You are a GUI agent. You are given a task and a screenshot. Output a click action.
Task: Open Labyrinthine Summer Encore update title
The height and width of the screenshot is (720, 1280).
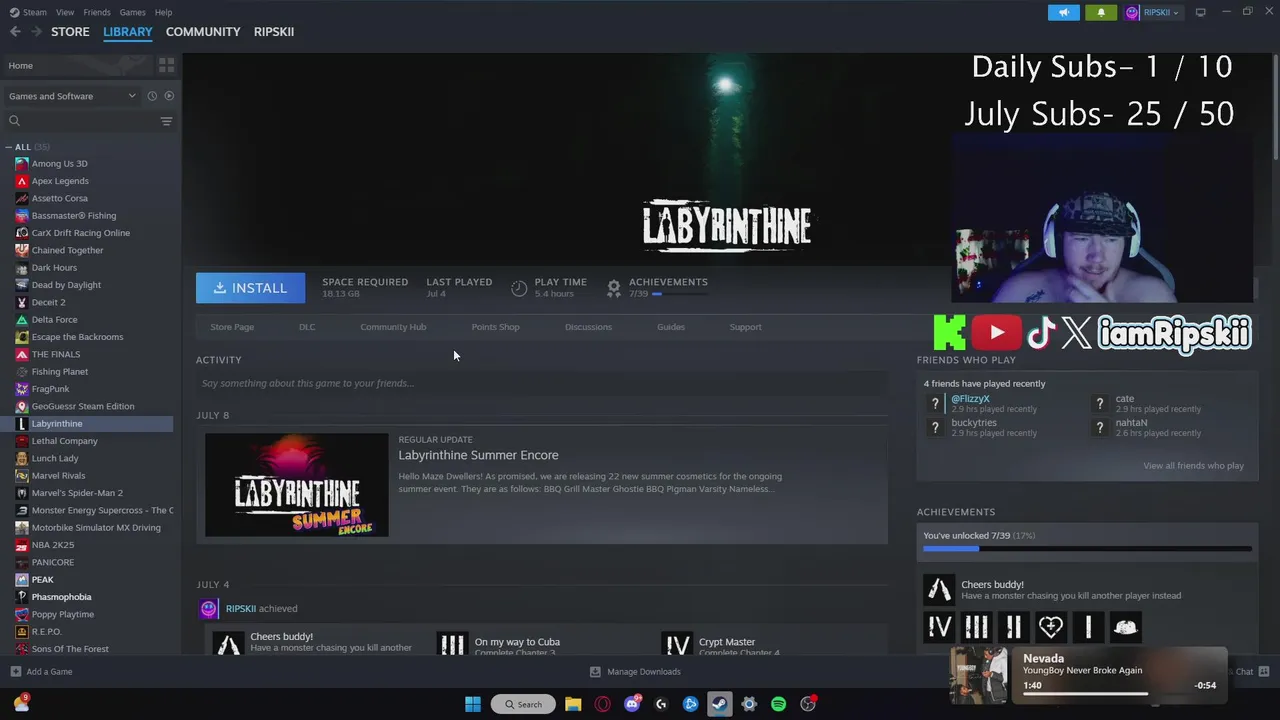click(x=478, y=455)
